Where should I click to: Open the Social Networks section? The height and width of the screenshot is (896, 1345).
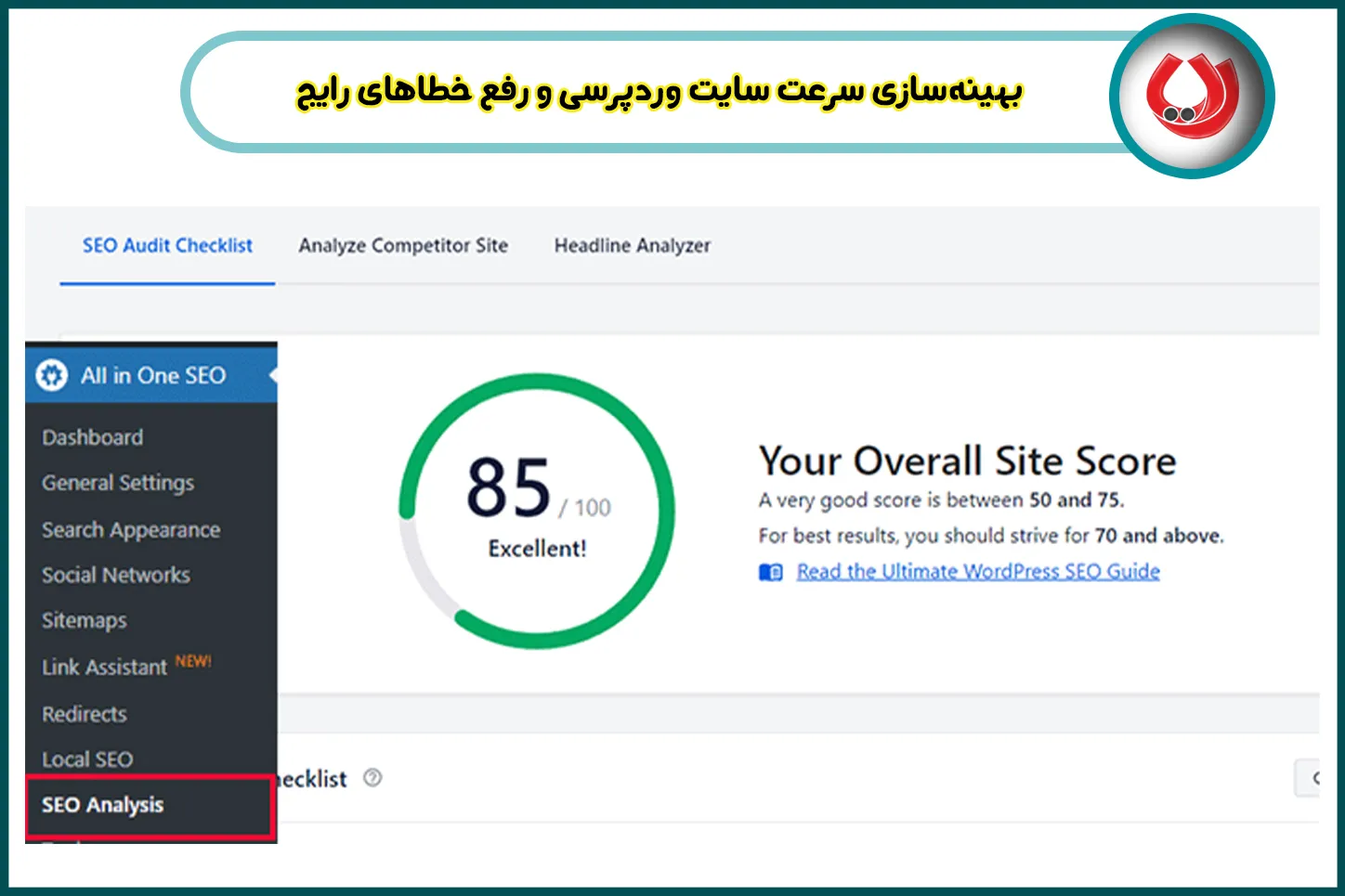click(115, 575)
